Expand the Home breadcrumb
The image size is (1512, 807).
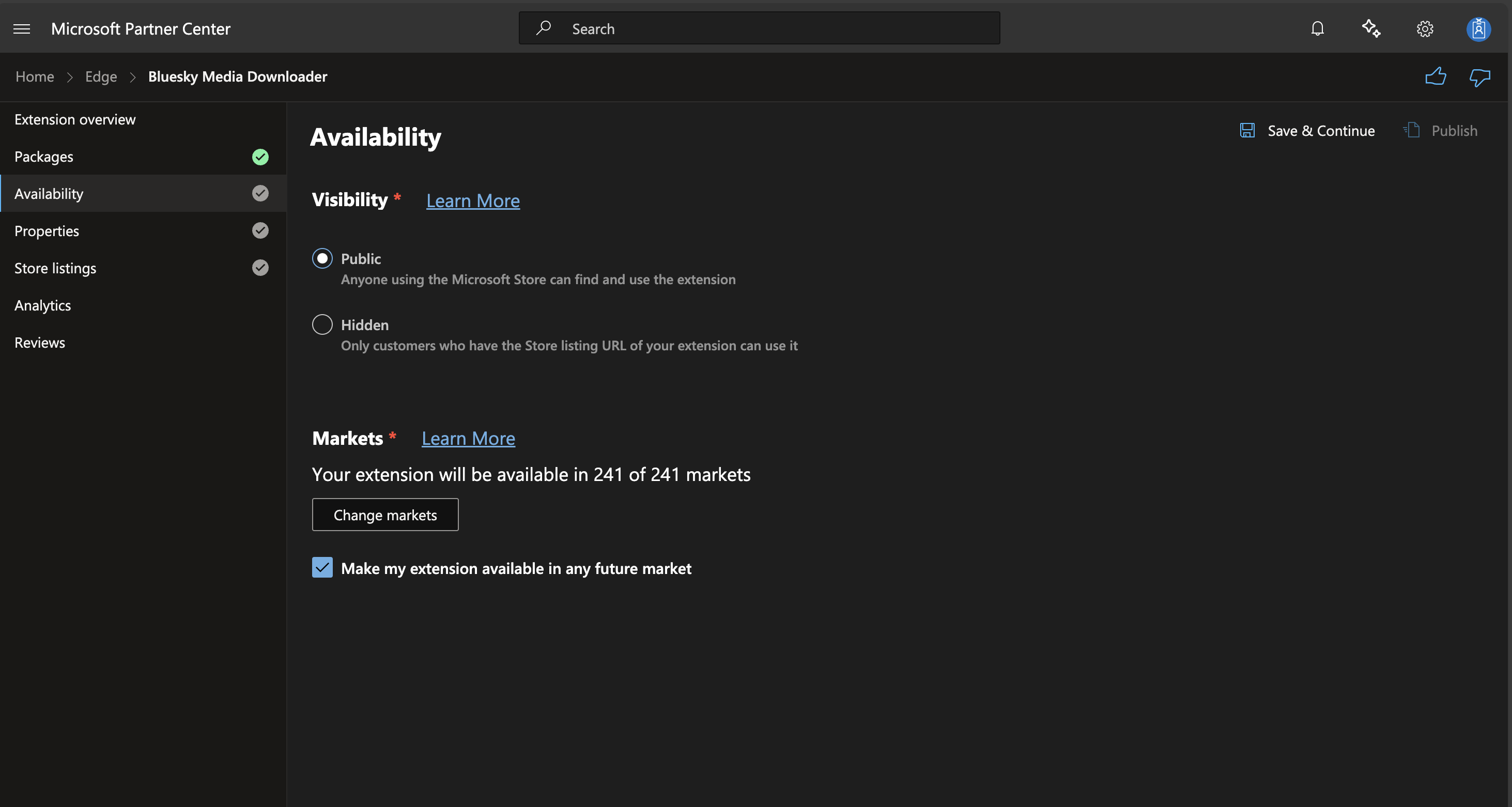[x=35, y=76]
